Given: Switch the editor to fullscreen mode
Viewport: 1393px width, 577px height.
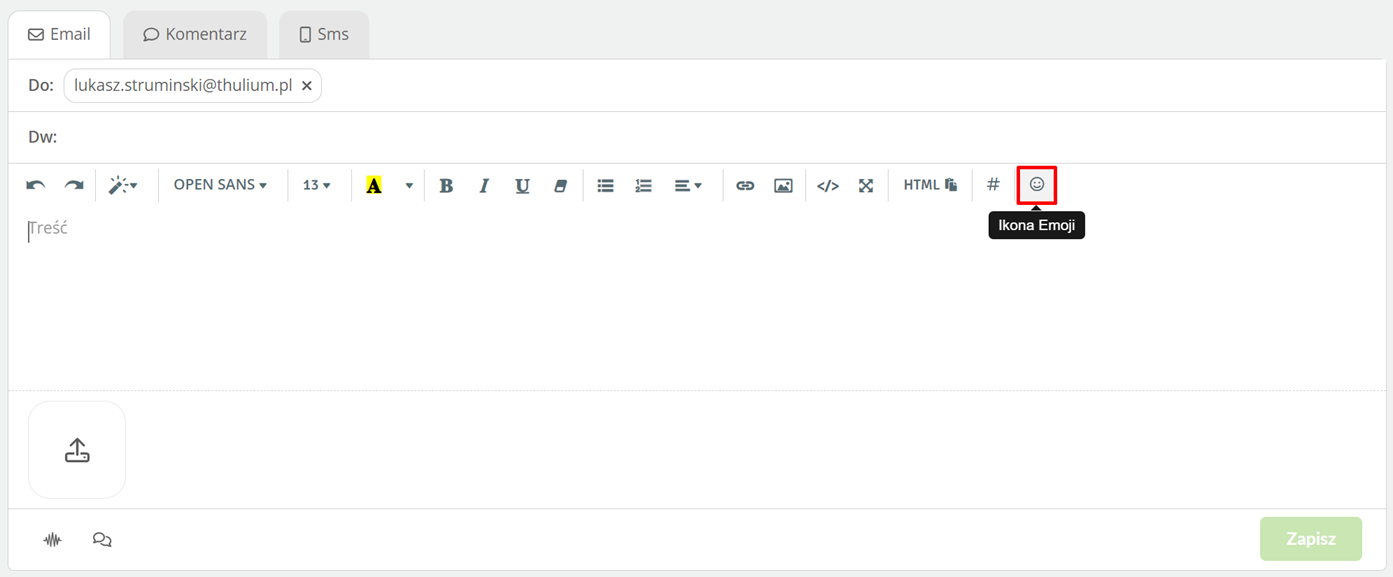Looking at the screenshot, I should click(x=866, y=185).
